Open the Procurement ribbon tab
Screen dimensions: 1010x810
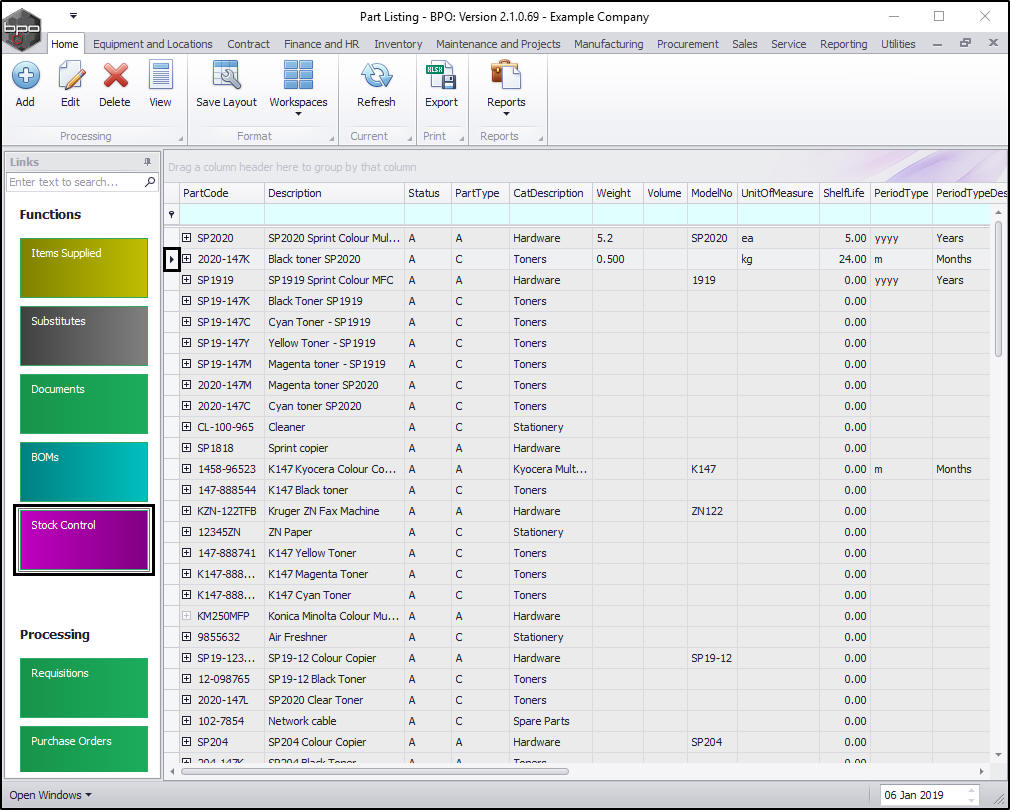[687, 44]
